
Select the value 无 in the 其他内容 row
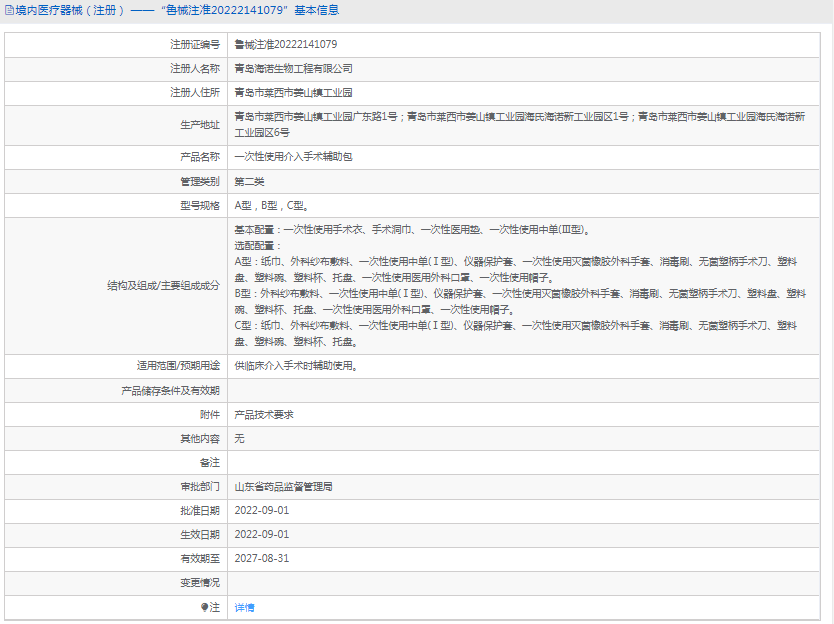(x=239, y=439)
